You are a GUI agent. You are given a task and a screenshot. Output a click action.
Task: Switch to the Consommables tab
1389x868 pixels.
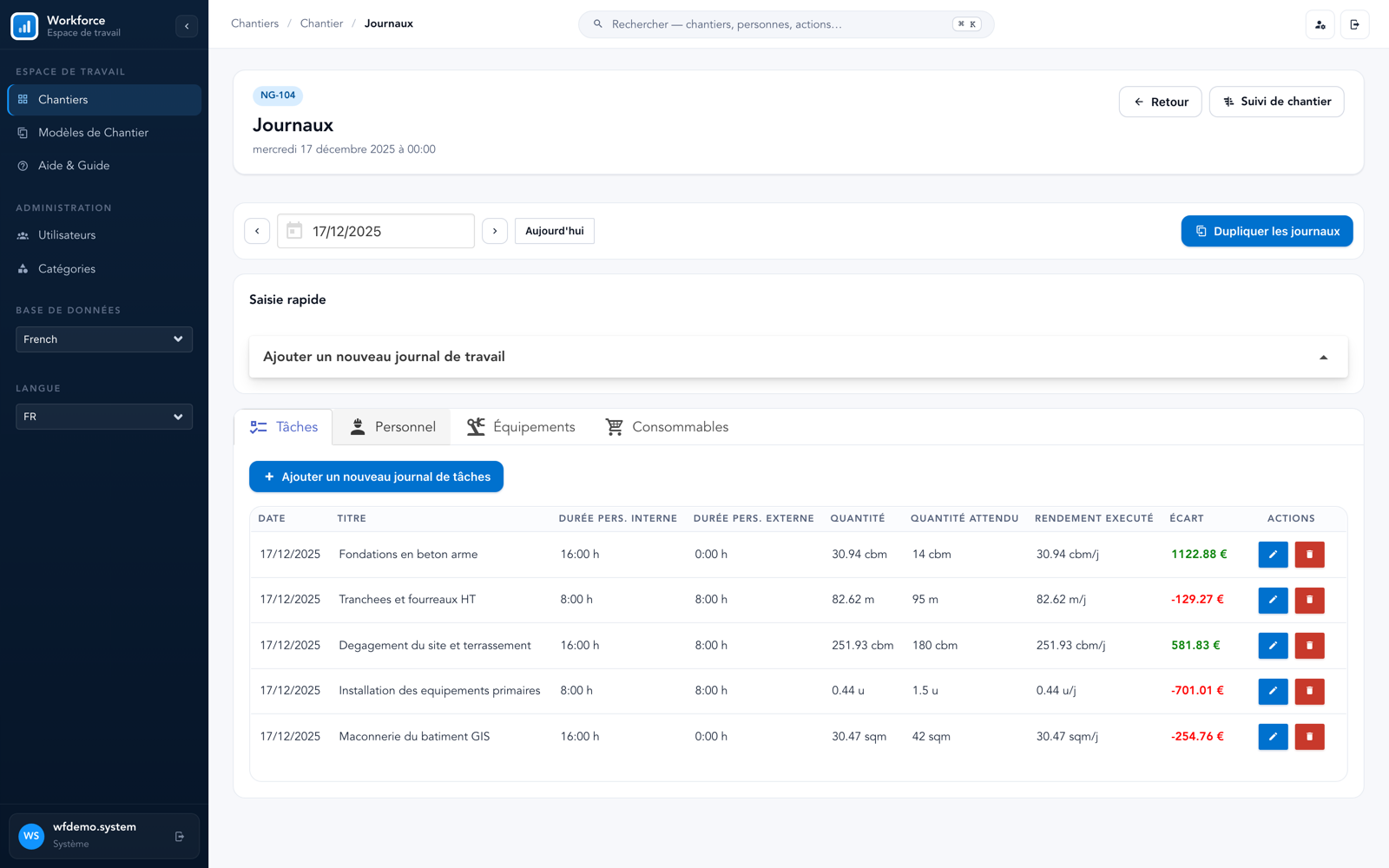coord(667,427)
